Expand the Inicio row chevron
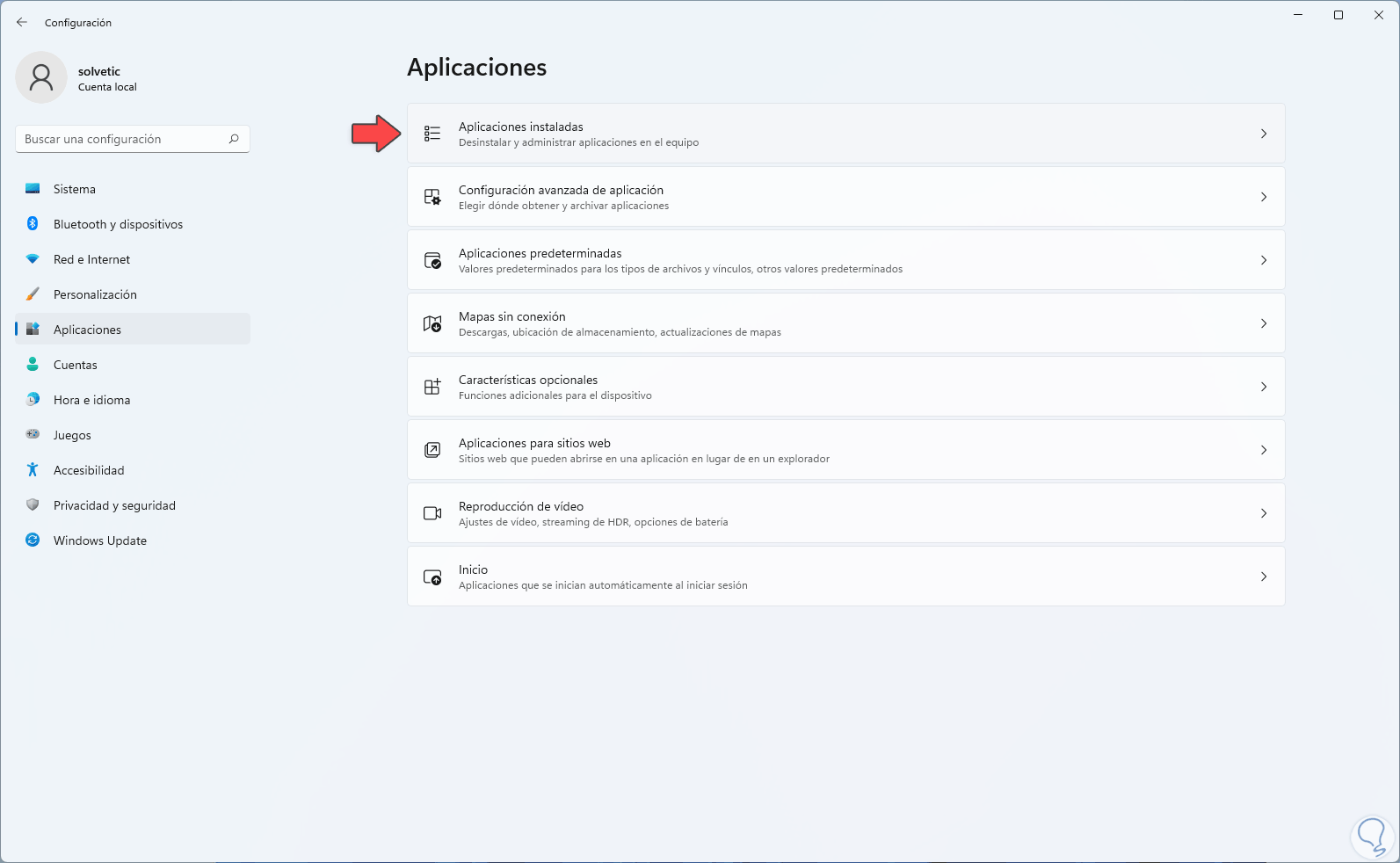 click(x=1263, y=577)
